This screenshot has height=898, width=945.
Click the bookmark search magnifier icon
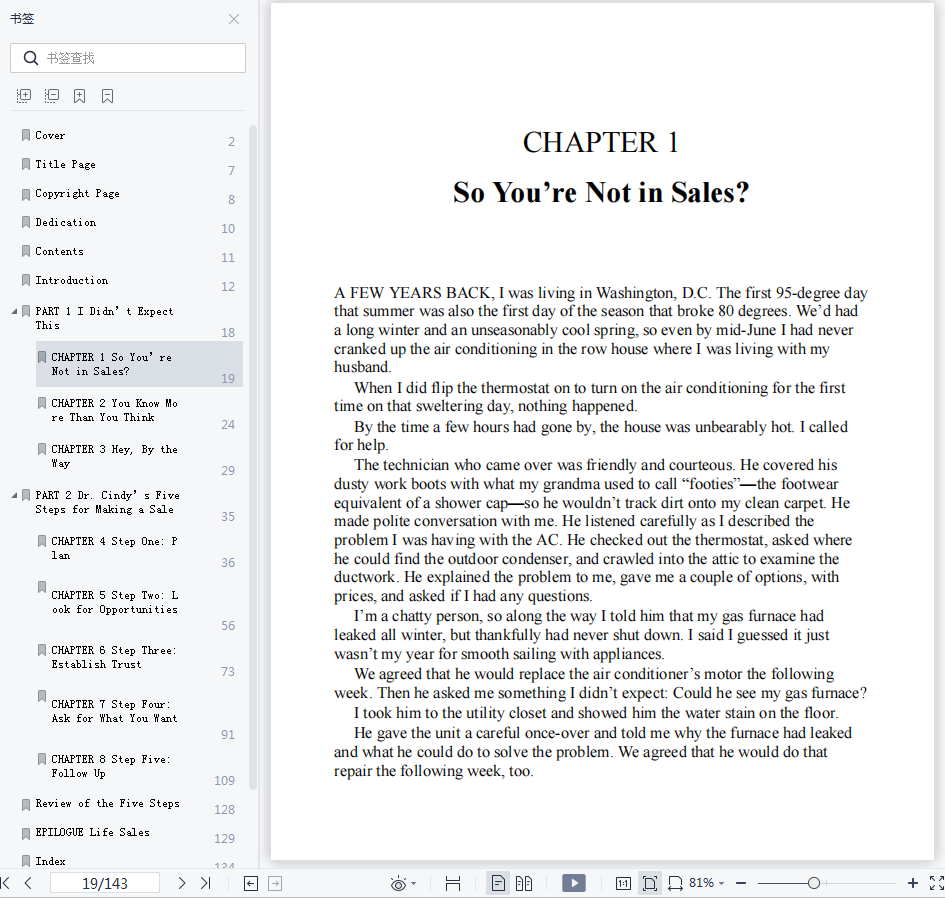[30, 58]
